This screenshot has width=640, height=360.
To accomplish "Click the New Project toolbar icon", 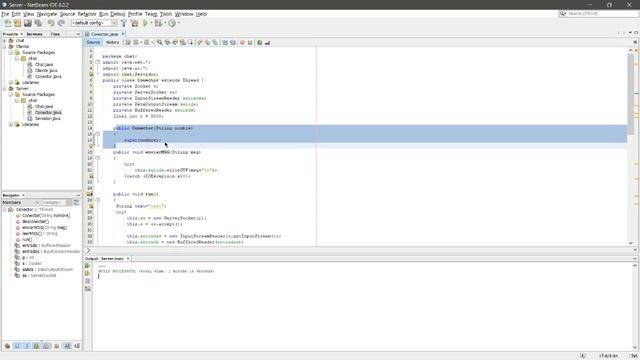I will click(x=18, y=23).
